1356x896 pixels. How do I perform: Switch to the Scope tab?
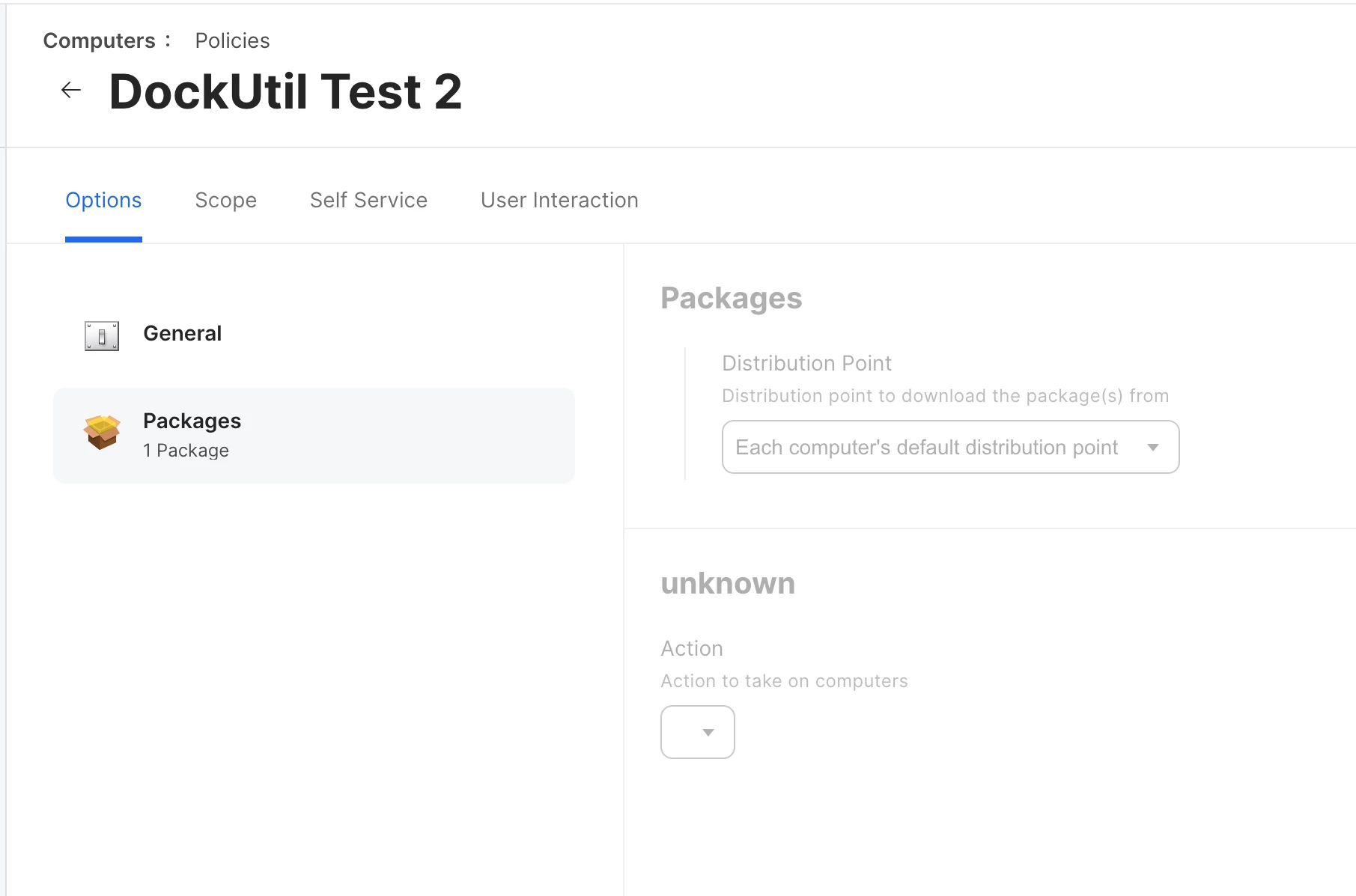tap(225, 201)
